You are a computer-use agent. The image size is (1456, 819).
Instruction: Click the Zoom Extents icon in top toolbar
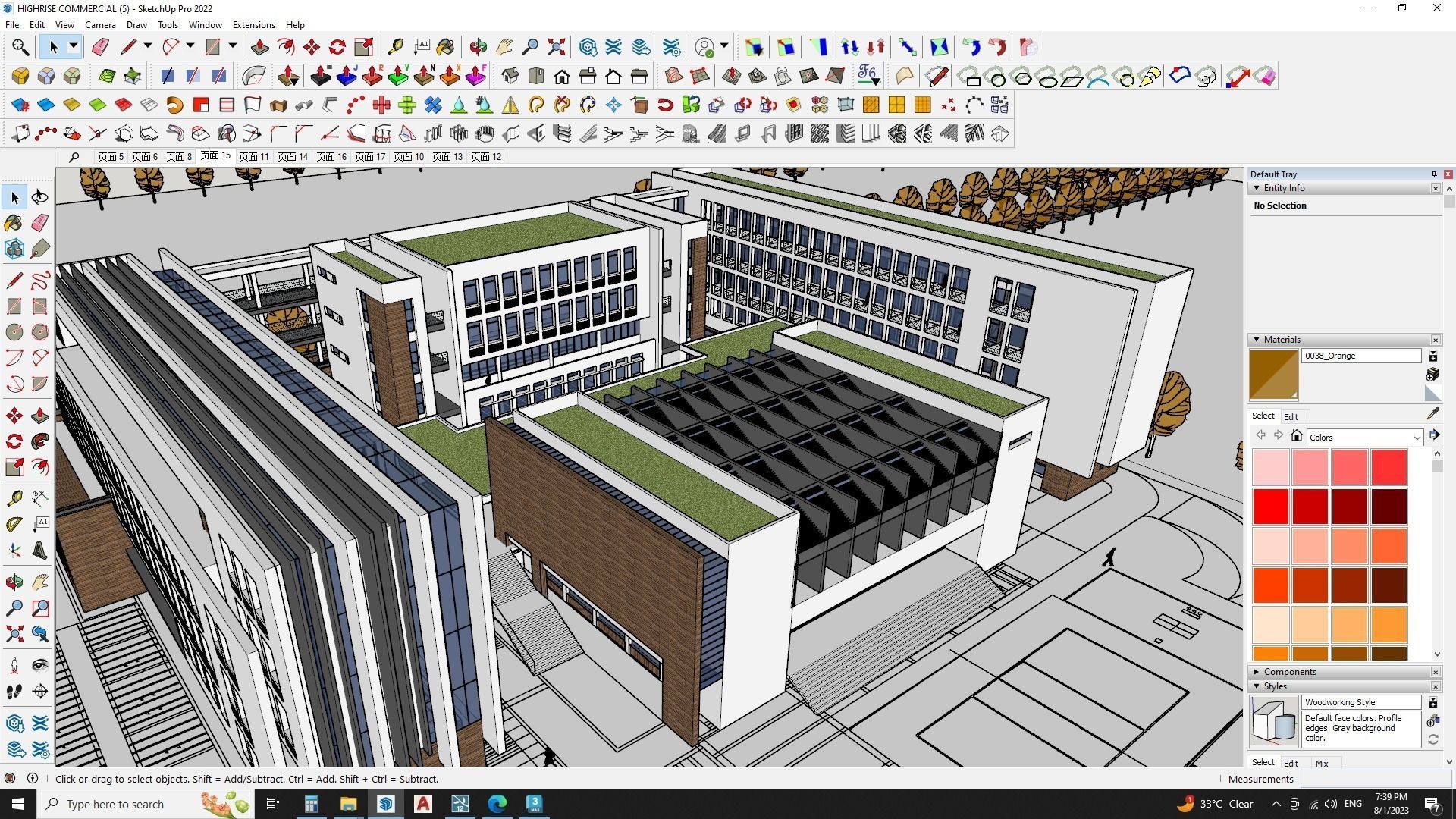(x=557, y=47)
